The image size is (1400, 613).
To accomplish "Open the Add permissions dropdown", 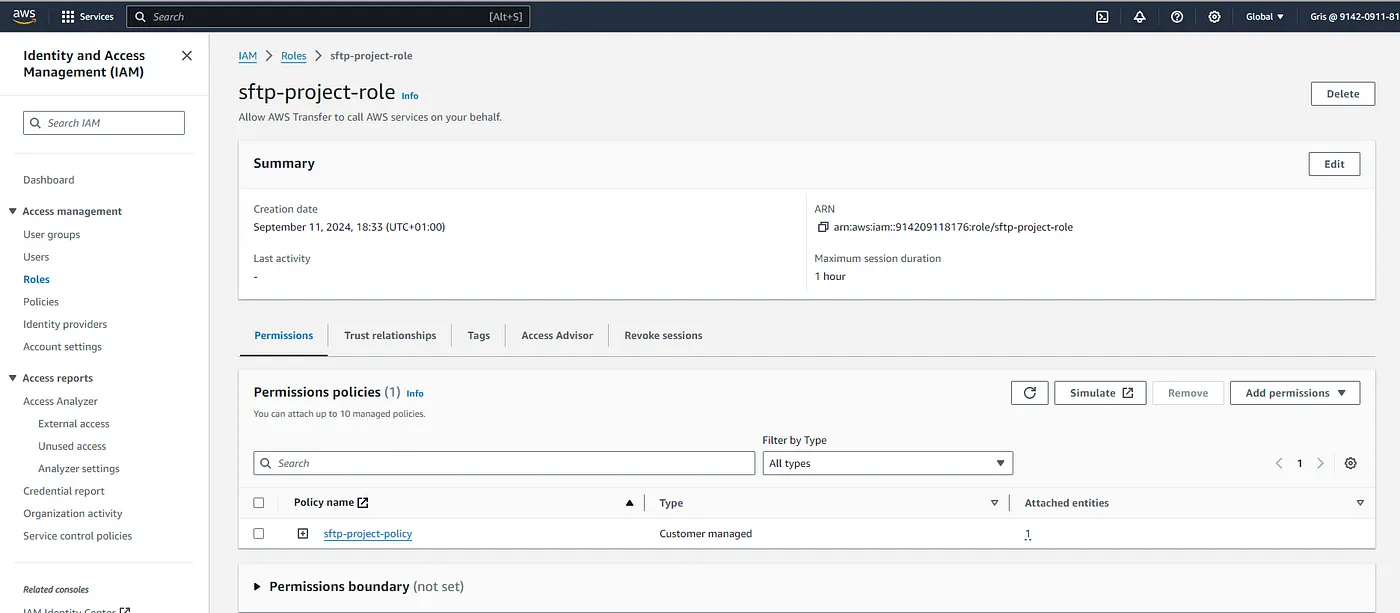I will click(1294, 393).
